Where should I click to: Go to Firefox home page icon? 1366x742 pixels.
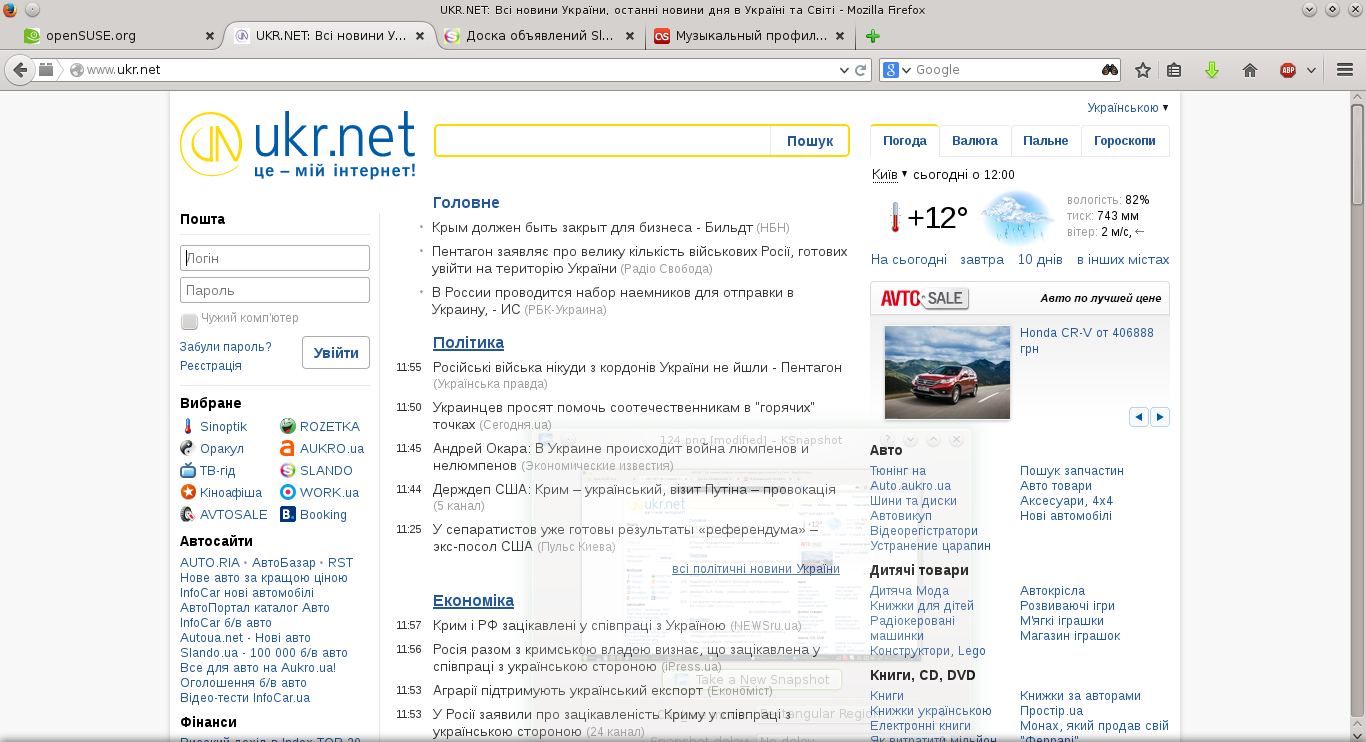pos(1249,70)
